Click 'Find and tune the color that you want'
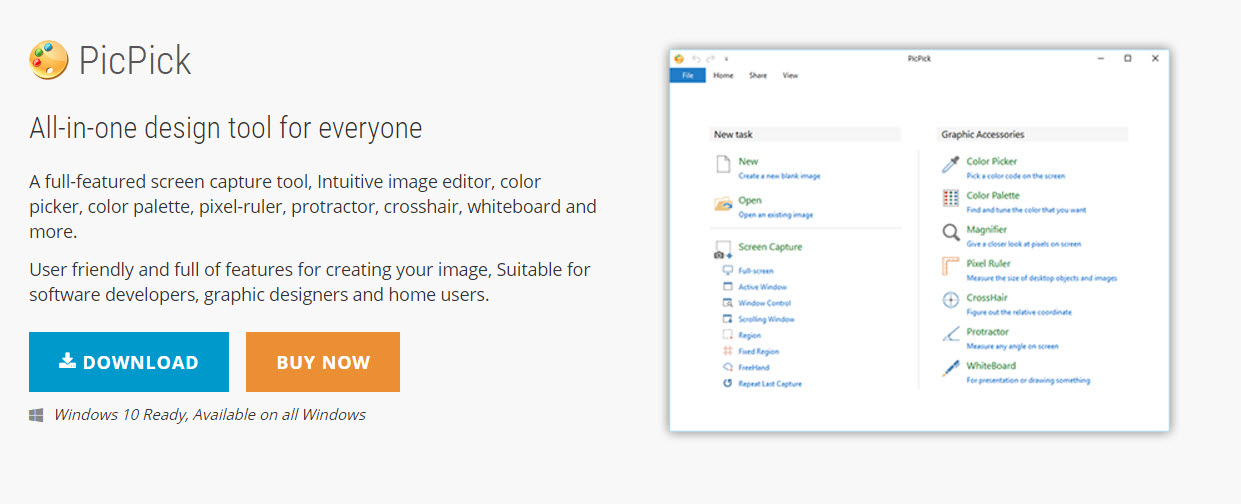This screenshot has height=504, width=1241. tap(1026, 210)
